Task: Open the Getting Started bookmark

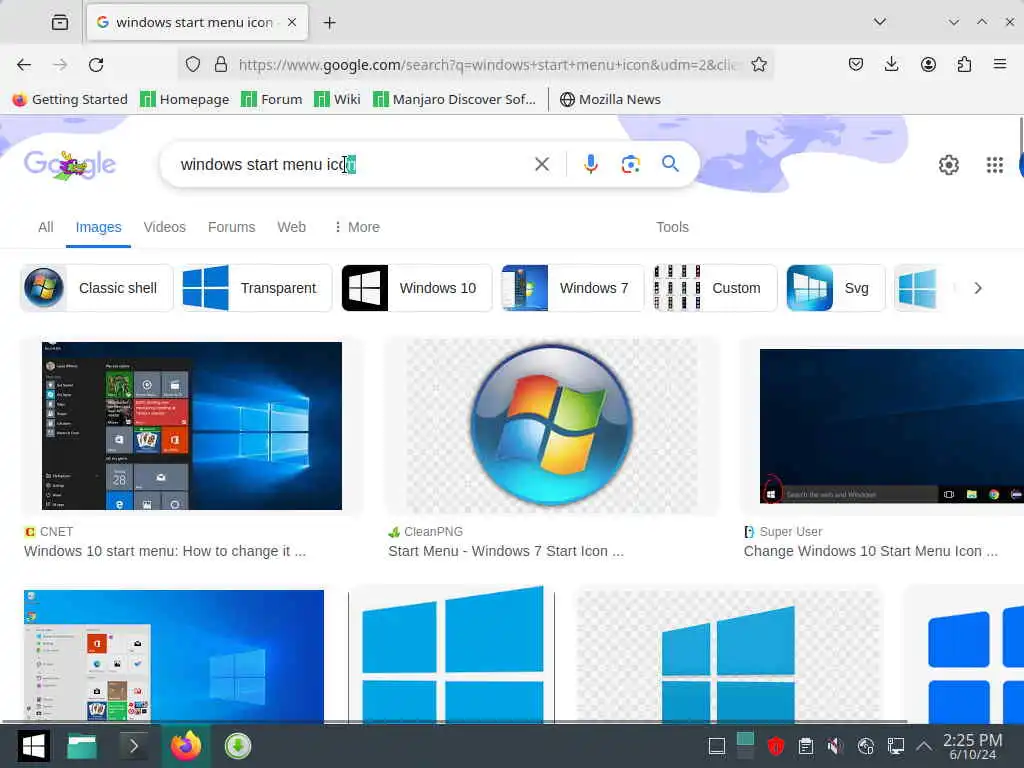Action: point(71,99)
